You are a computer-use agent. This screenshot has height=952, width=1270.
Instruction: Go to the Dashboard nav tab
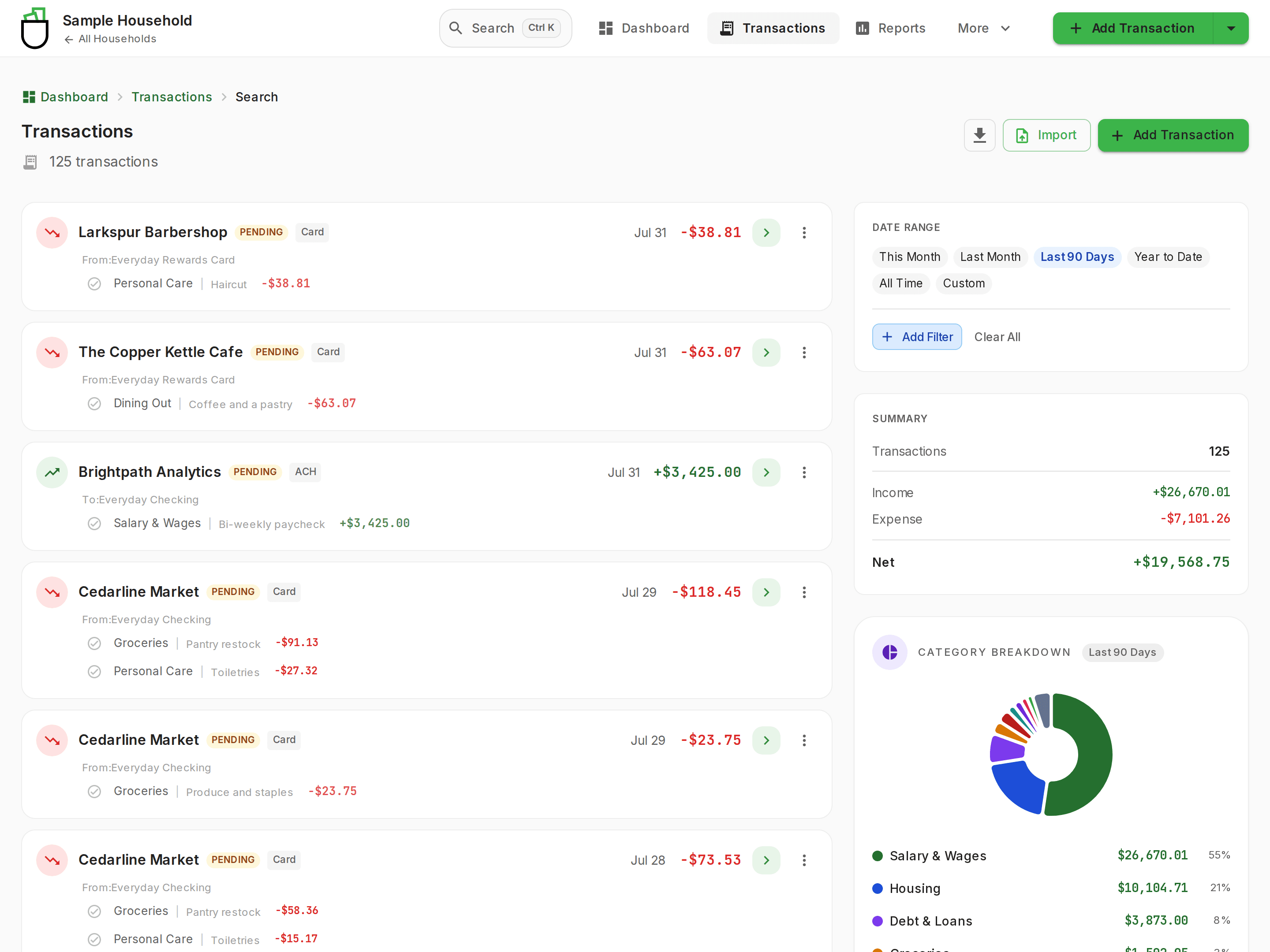pyautogui.click(x=644, y=28)
